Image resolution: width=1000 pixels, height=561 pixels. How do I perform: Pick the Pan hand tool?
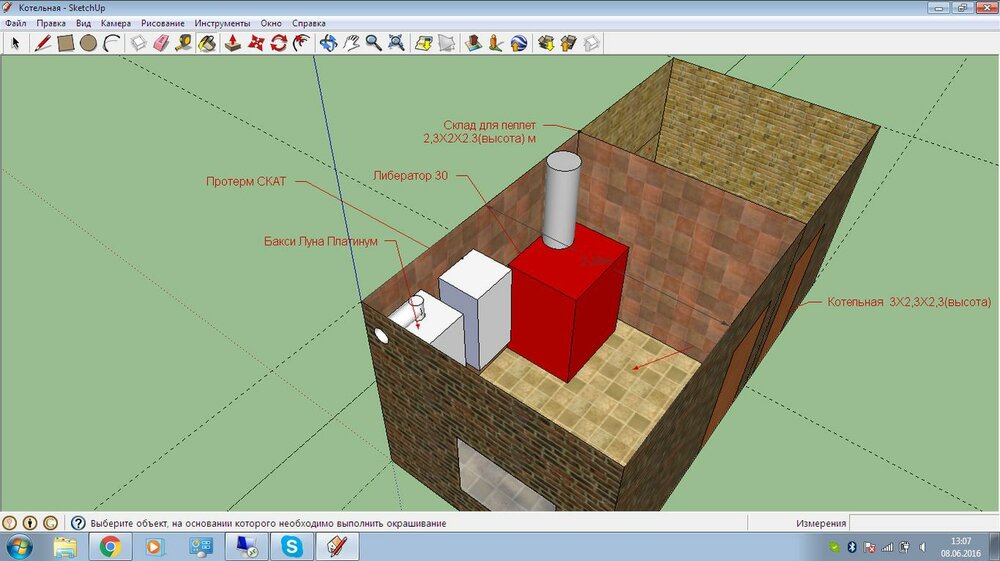click(x=351, y=43)
